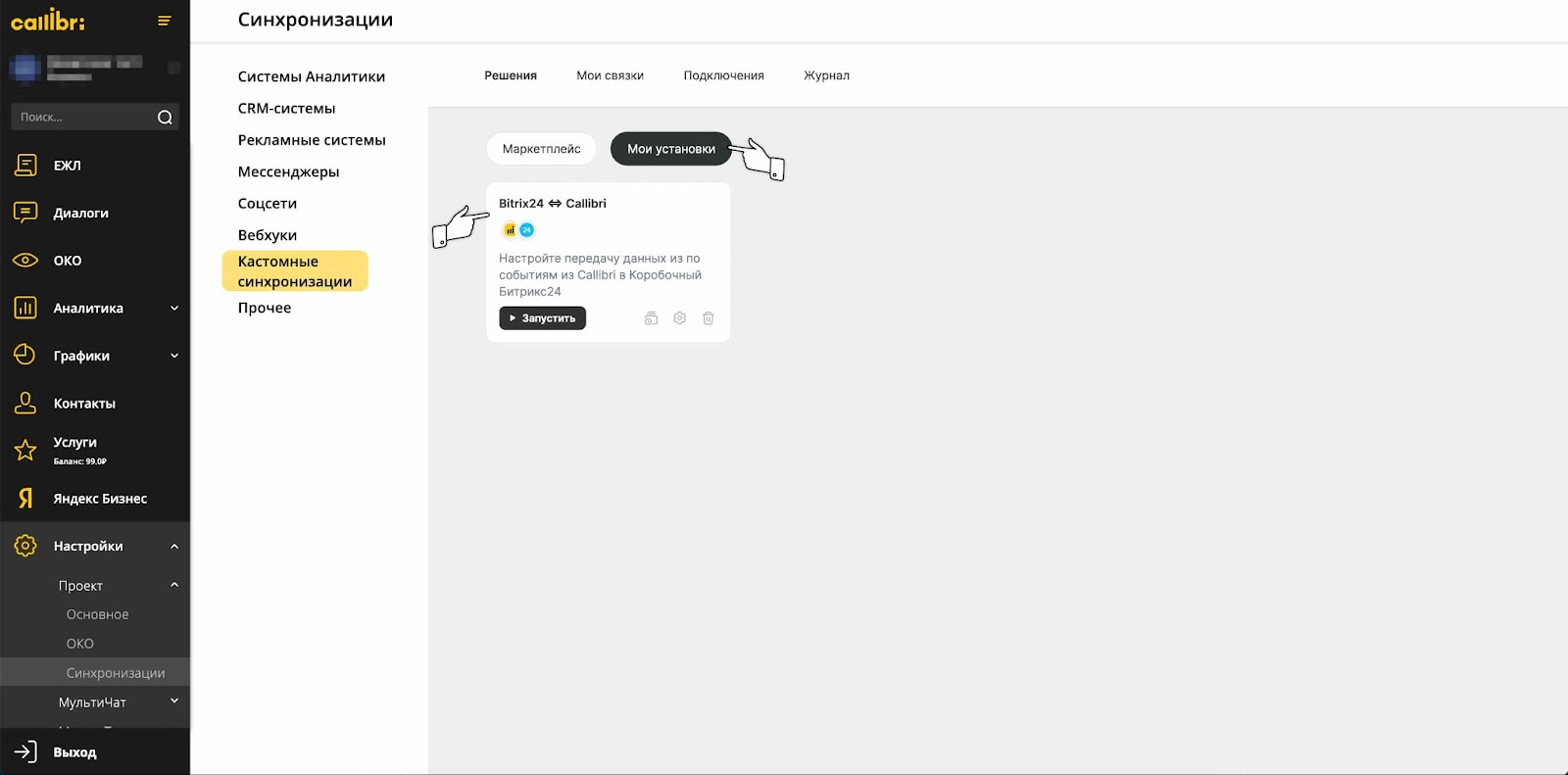Click the Баланс: 99.0₽ text
The width and height of the screenshot is (1568, 775).
click(x=80, y=461)
